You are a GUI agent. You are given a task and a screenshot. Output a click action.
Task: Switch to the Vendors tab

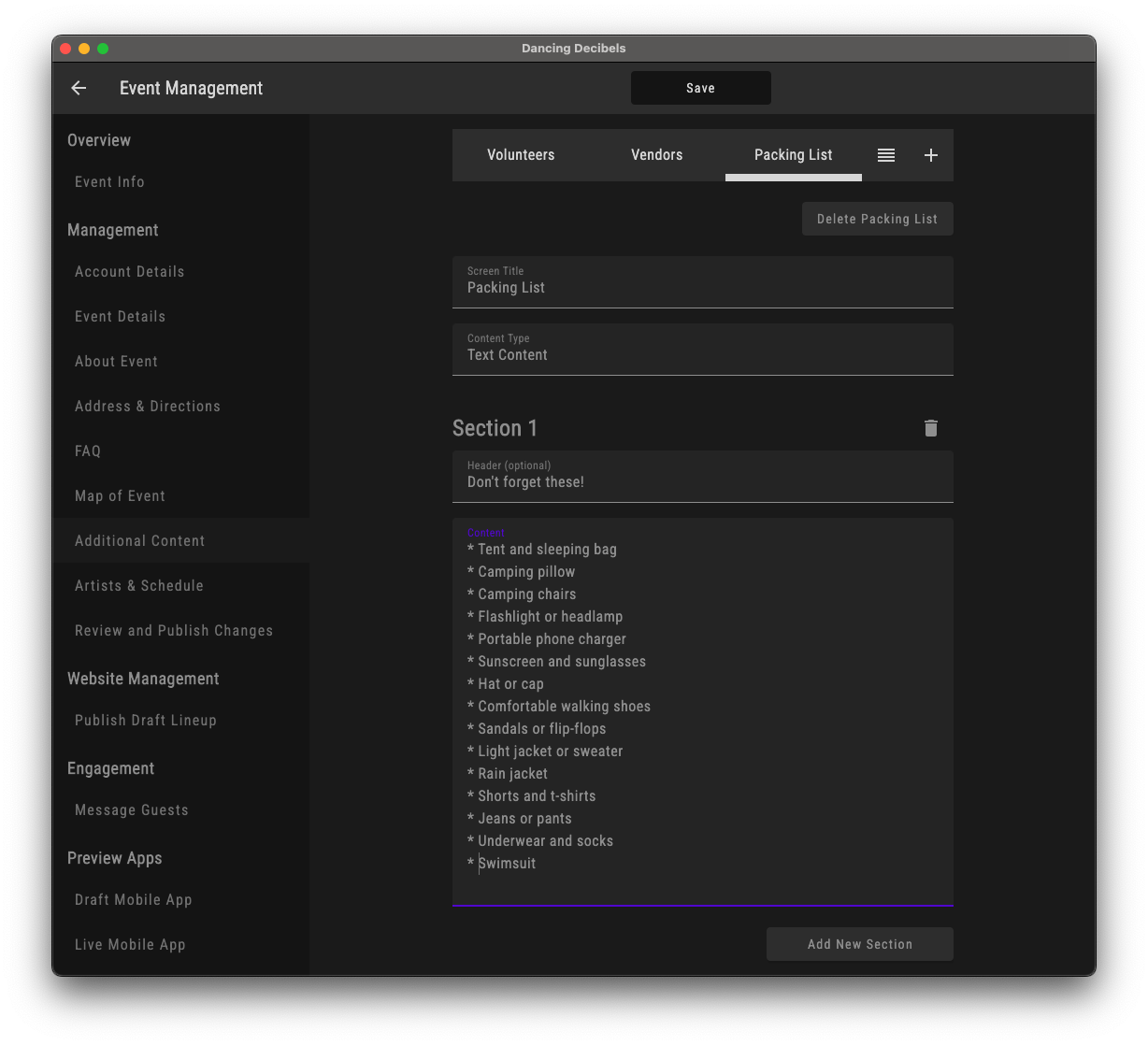click(656, 155)
